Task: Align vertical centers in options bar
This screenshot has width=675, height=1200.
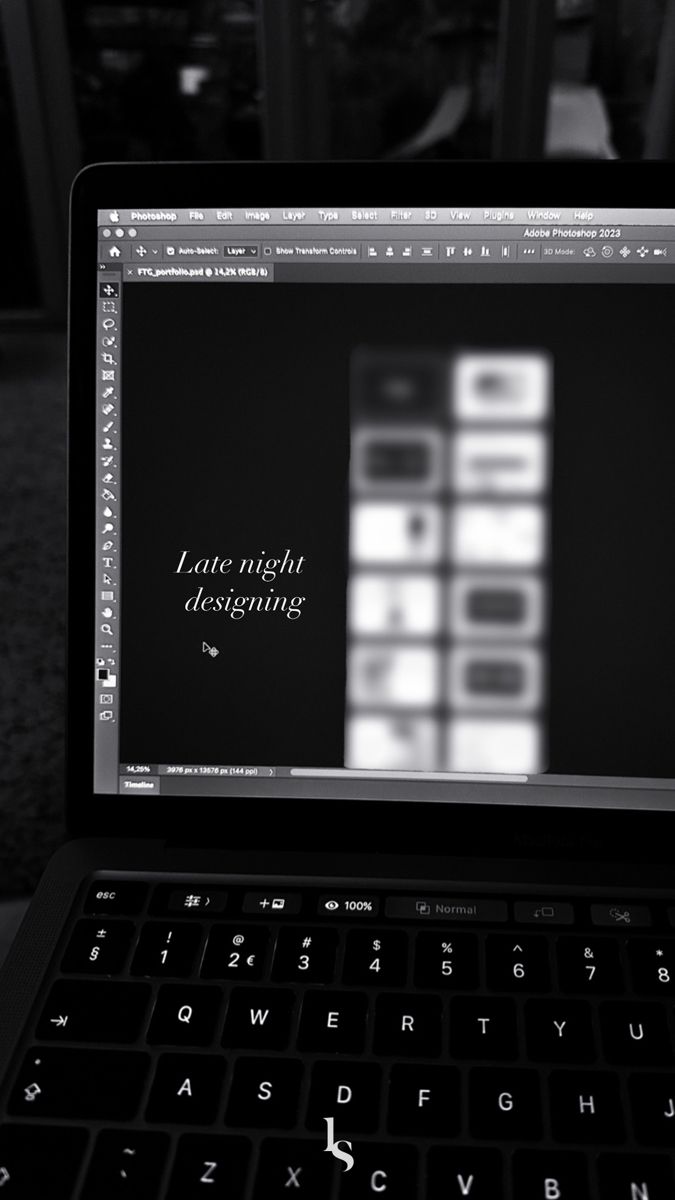Action: pyautogui.click(x=468, y=252)
